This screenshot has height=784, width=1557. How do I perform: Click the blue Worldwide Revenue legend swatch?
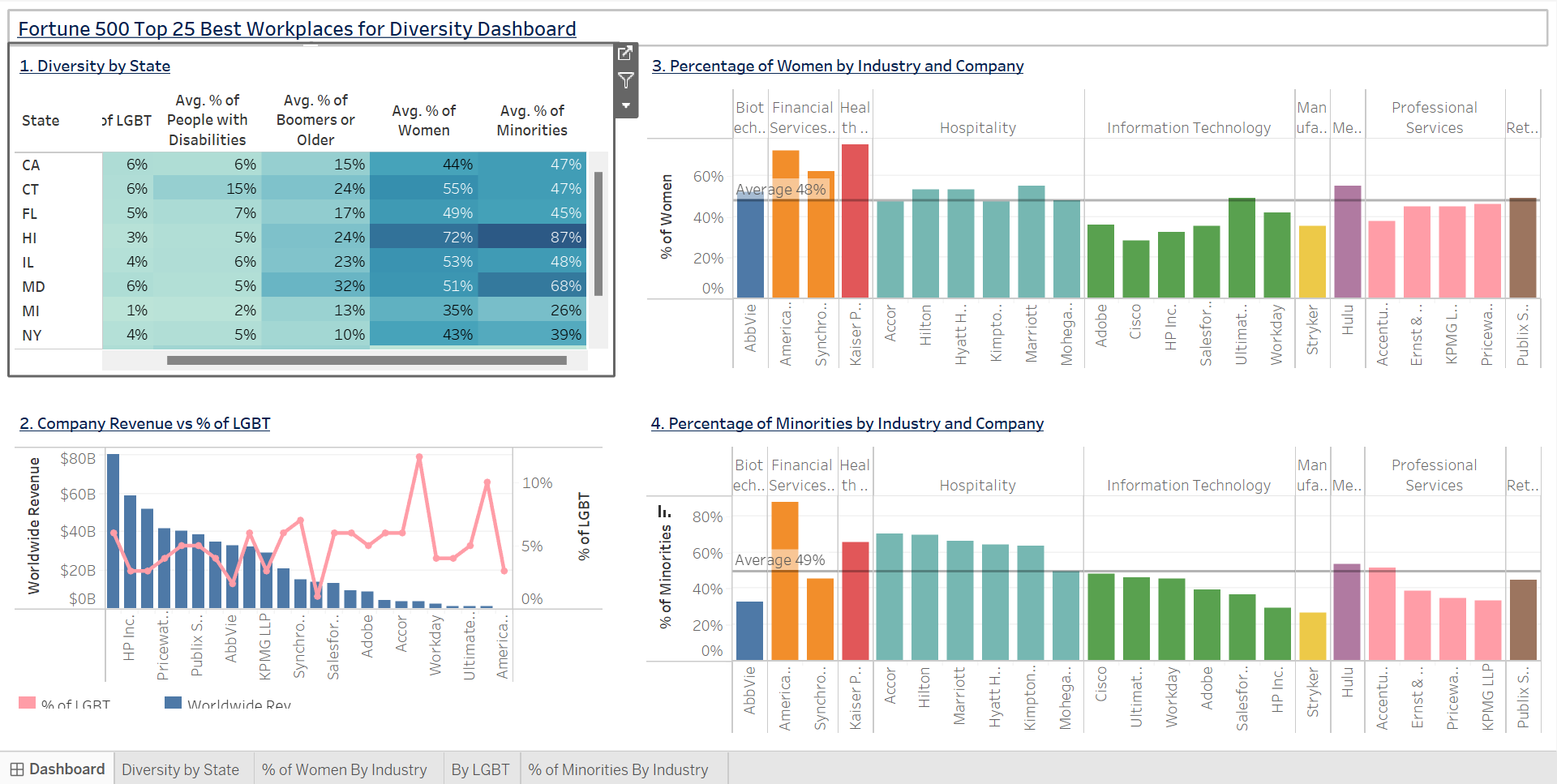tap(173, 702)
